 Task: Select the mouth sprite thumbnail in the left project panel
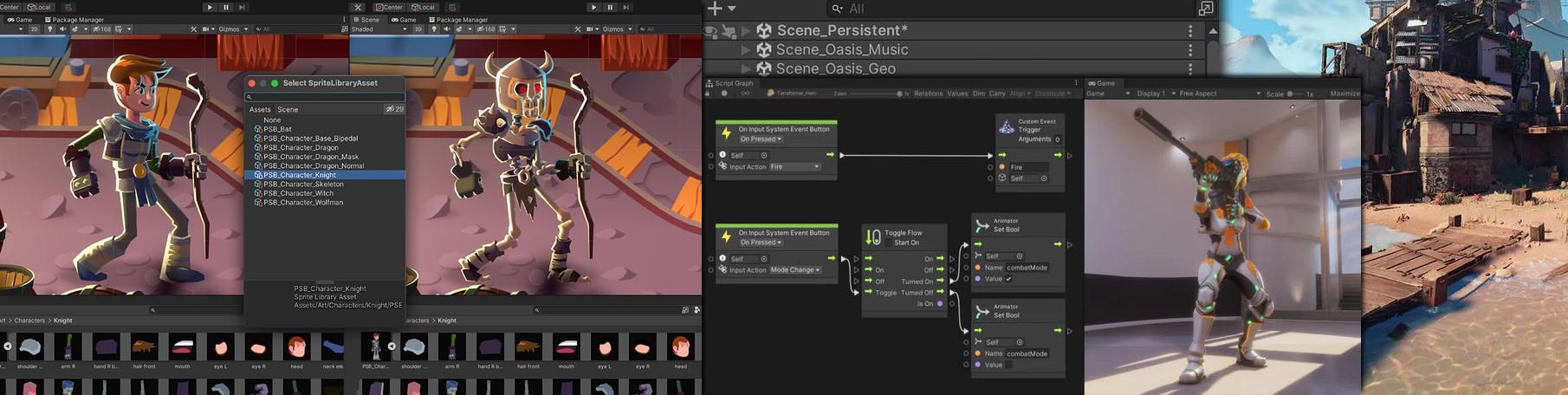click(x=182, y=348)
